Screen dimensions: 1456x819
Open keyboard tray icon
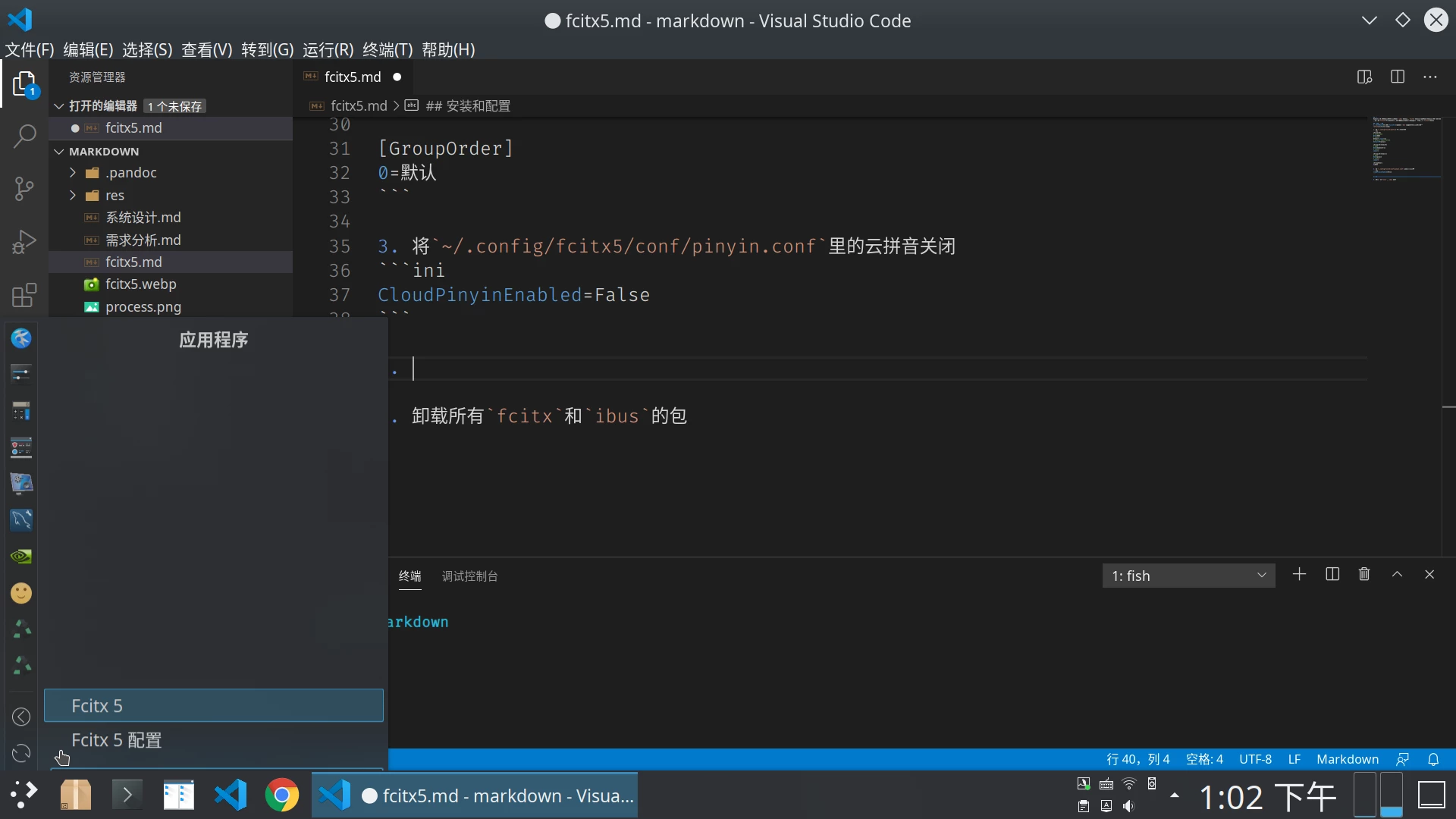point(1106,783)
